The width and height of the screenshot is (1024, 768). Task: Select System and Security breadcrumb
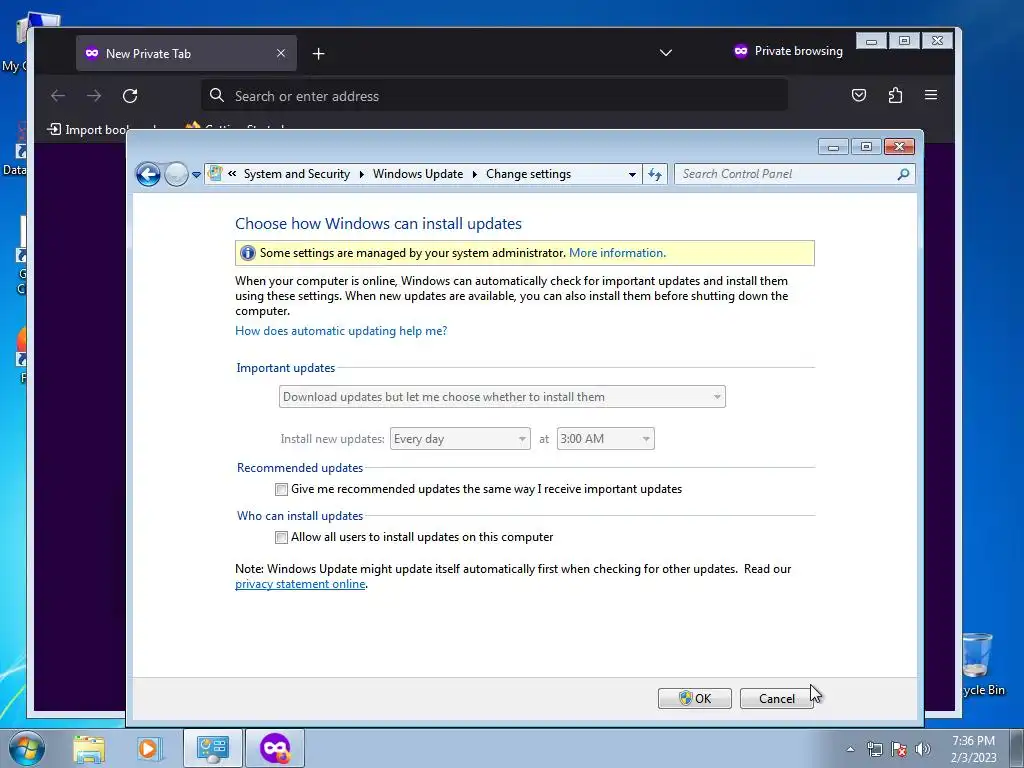pos(296,174)
